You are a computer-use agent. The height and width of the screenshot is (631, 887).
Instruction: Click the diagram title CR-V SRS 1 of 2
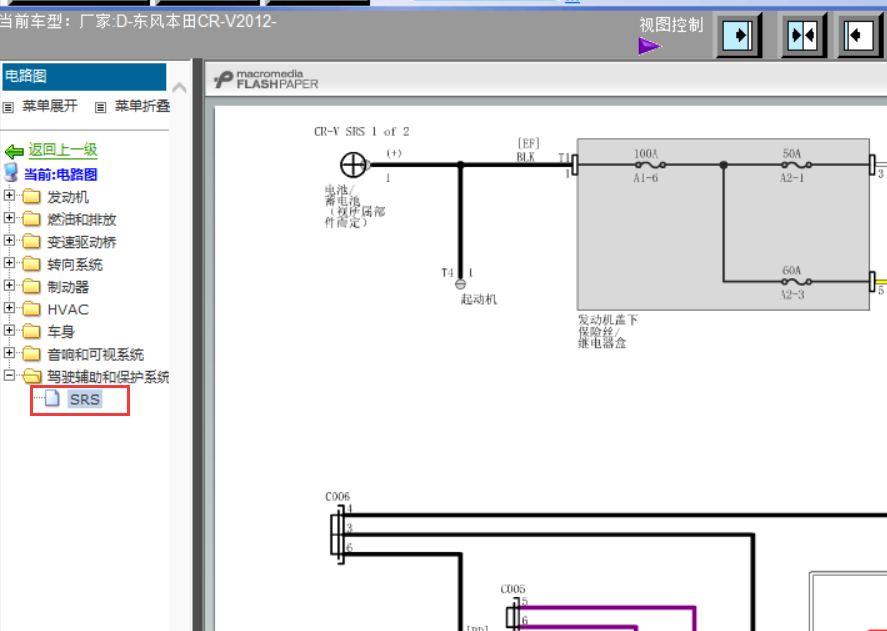361,131
